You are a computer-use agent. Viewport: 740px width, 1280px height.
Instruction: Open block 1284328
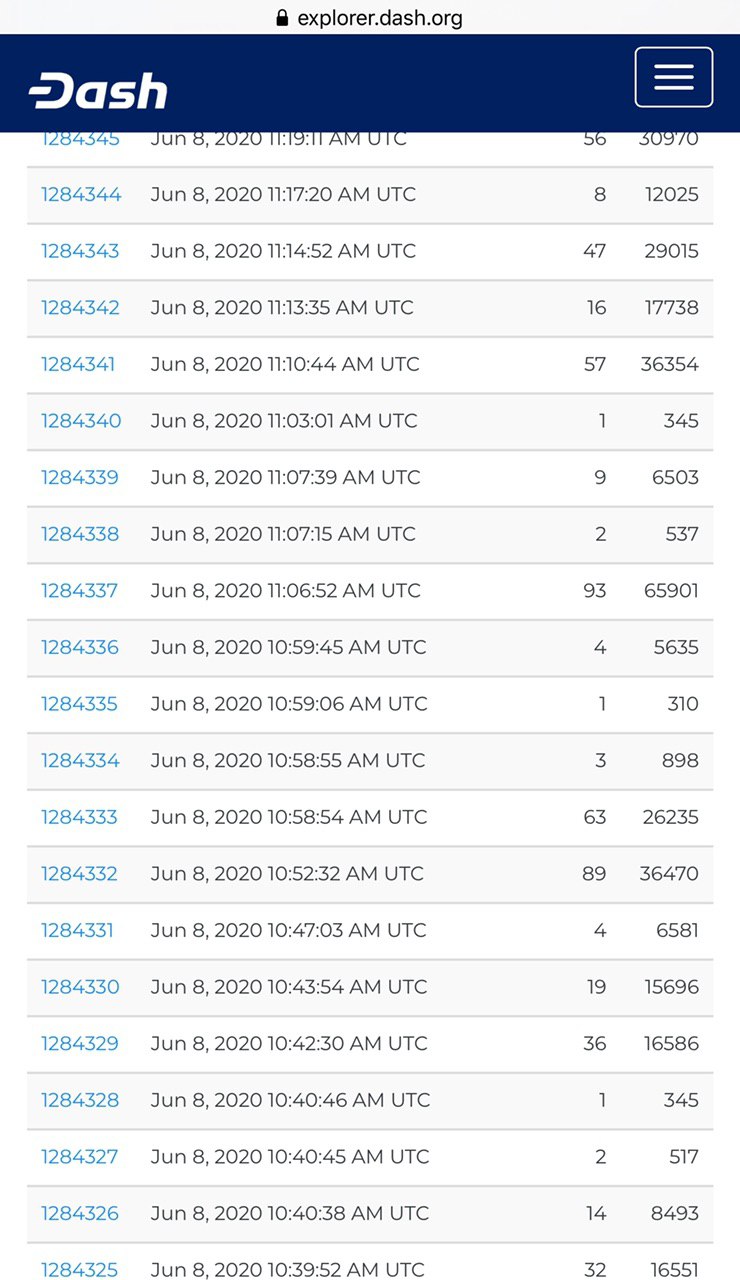[80, 1100]
